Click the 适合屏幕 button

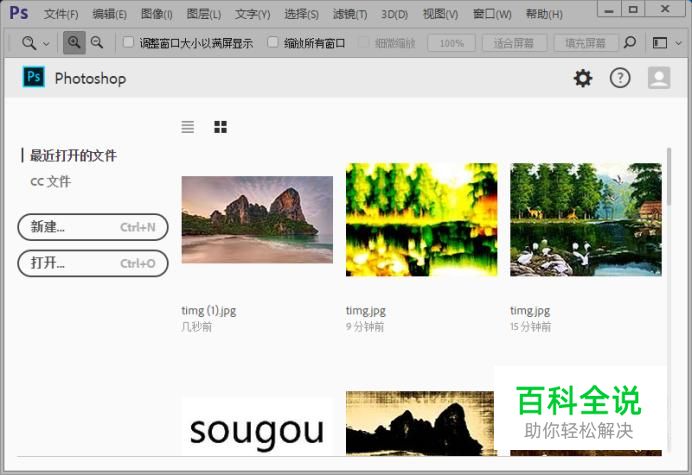514,43
